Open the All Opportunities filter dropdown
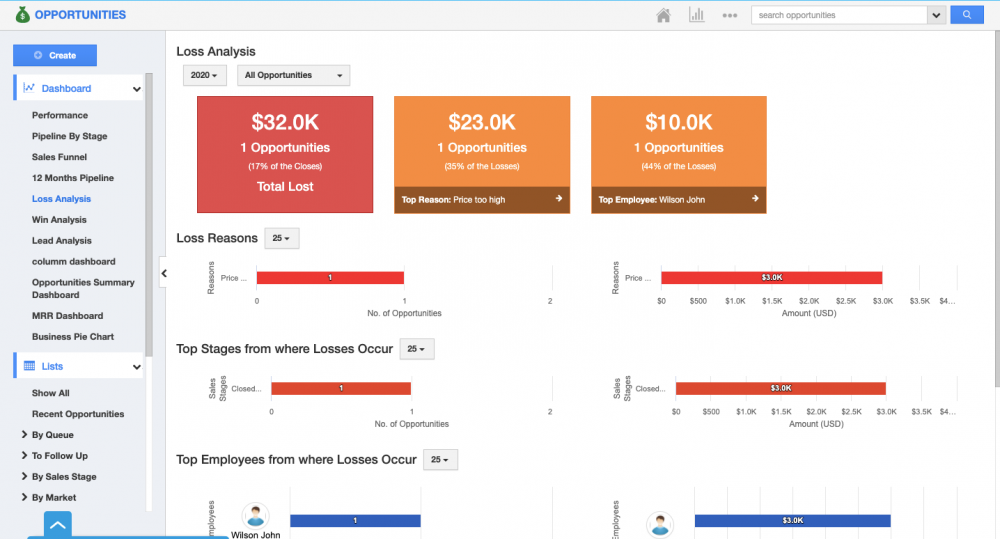Viewport: 1000px width, 539px height. [x=293, y=75]
